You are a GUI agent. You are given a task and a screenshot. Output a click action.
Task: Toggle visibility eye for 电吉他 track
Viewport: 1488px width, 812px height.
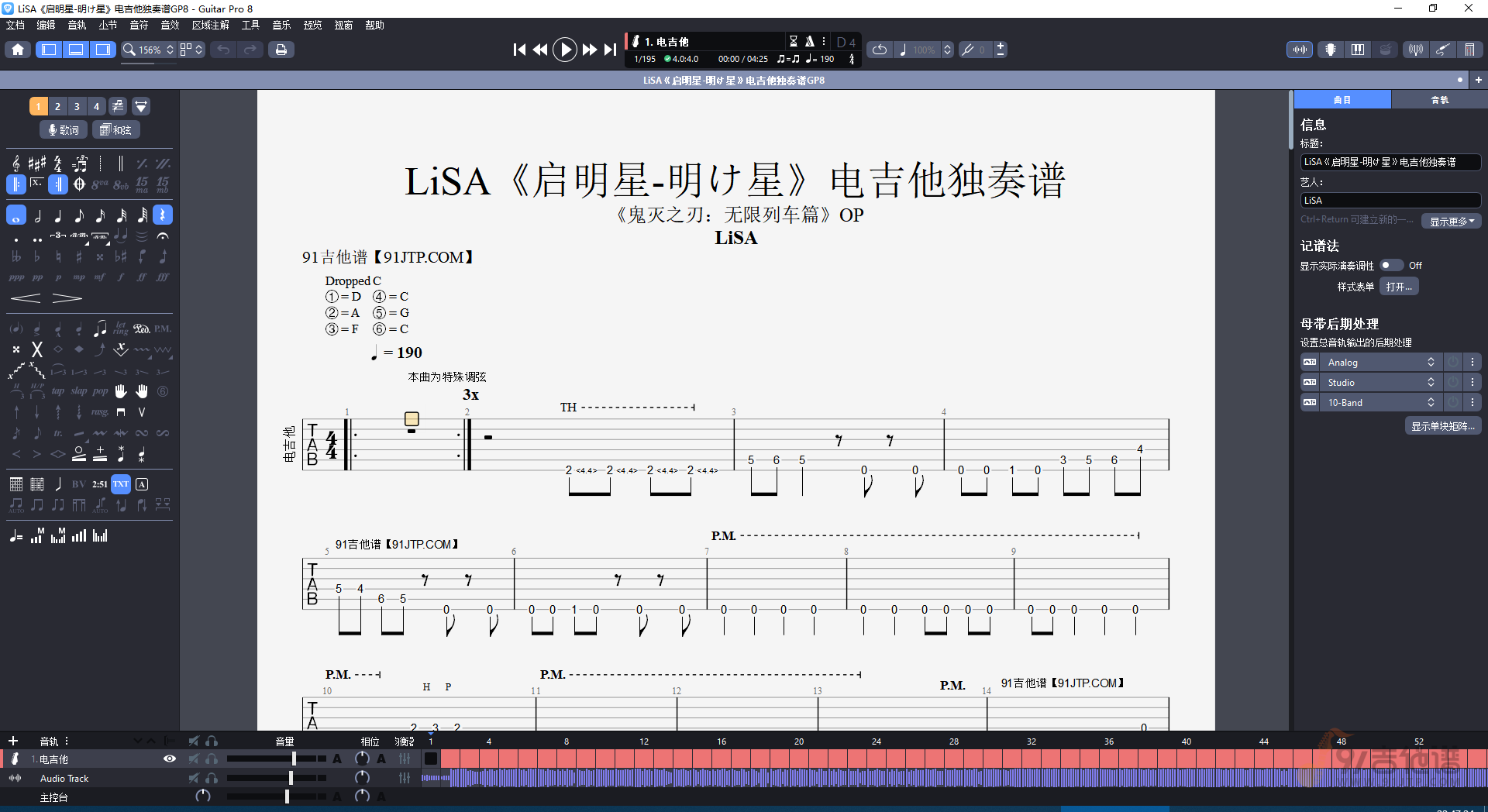pyautogui.click(x=170, y=759)
